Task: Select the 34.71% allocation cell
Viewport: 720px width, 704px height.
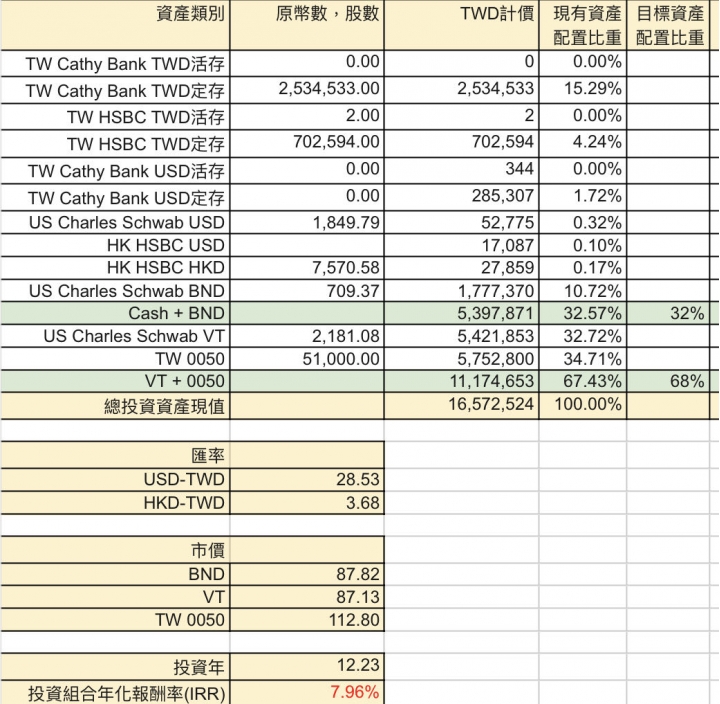Action: coord(583,359)
